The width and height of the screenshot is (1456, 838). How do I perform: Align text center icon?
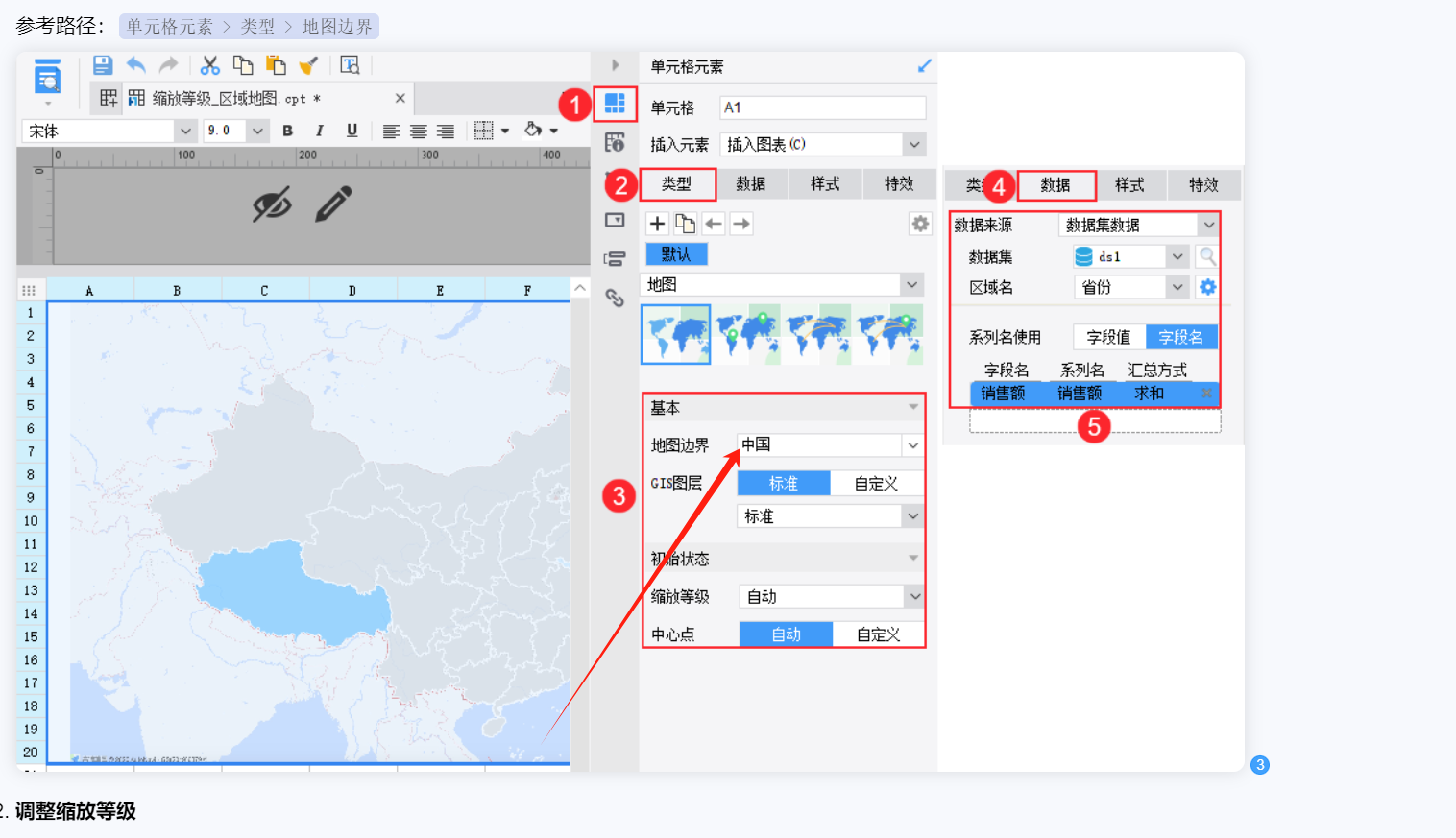point(419,132)
